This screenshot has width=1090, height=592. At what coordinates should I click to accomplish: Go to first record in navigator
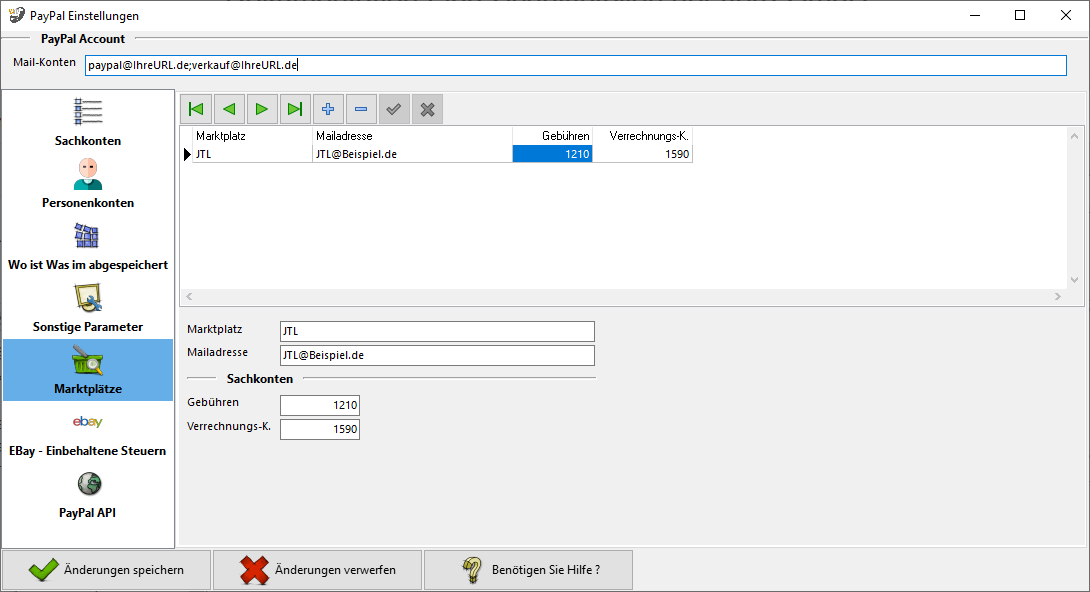pyautogui.click(x=196, y=109)
